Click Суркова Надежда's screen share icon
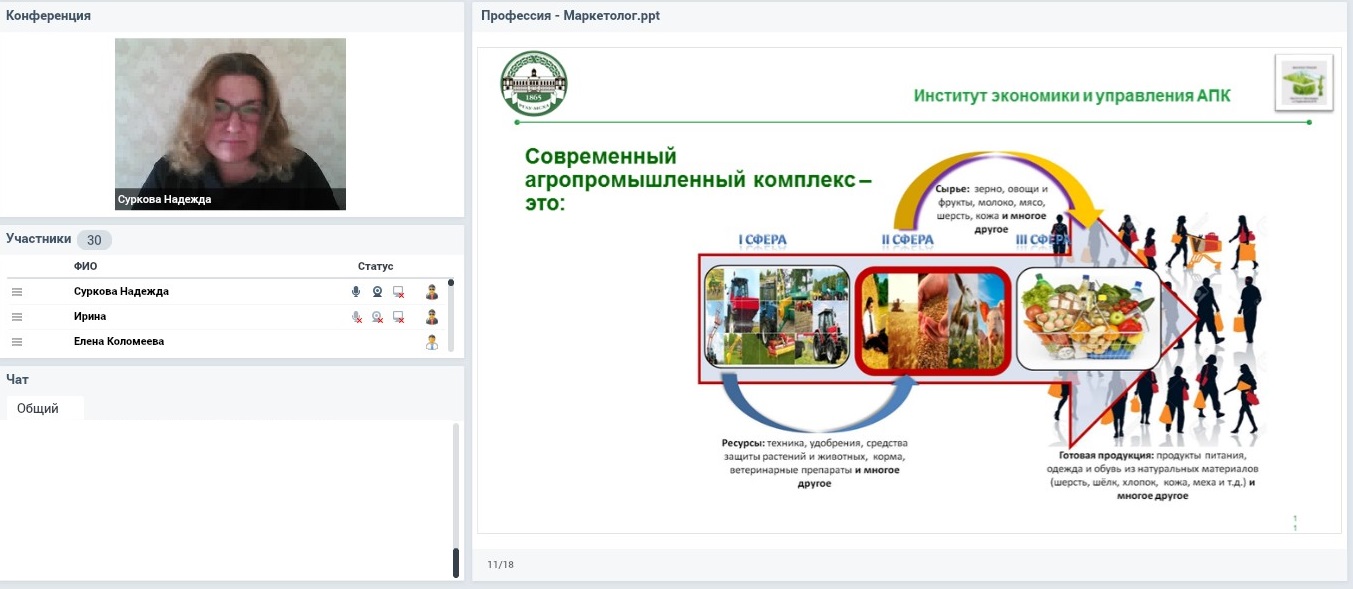The height and width of the screenshot is (589, 1353). click(398, 292)
